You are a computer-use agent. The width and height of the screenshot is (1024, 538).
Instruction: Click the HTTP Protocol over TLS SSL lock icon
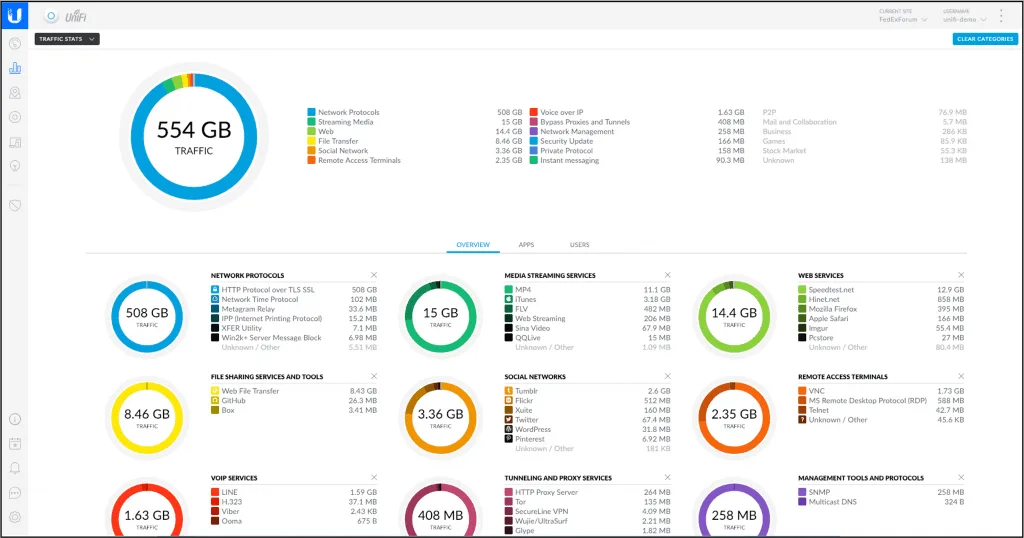click(x=215, y=289)
